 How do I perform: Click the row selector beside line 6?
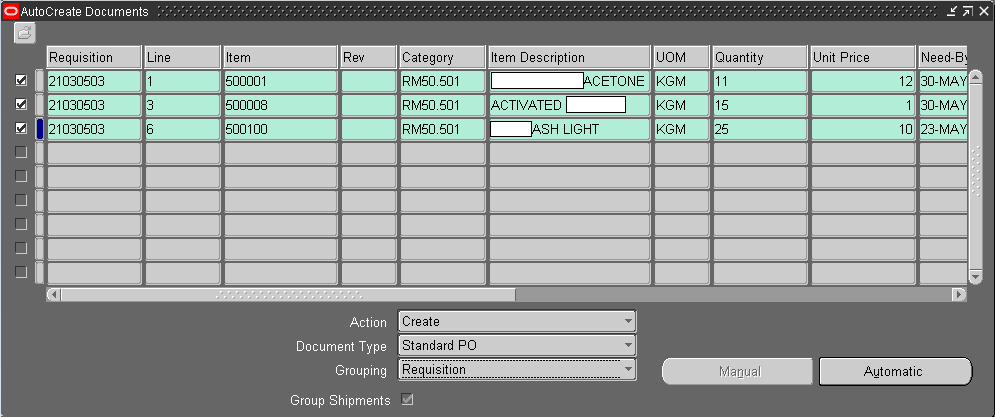(40, 129)
